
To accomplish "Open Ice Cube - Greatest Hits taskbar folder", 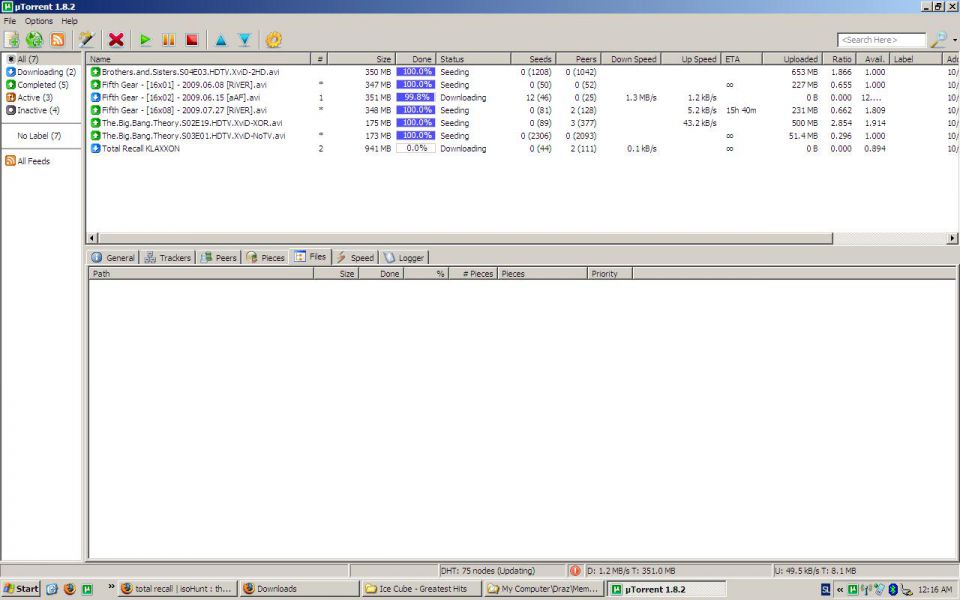I will [x=421, y=589].
